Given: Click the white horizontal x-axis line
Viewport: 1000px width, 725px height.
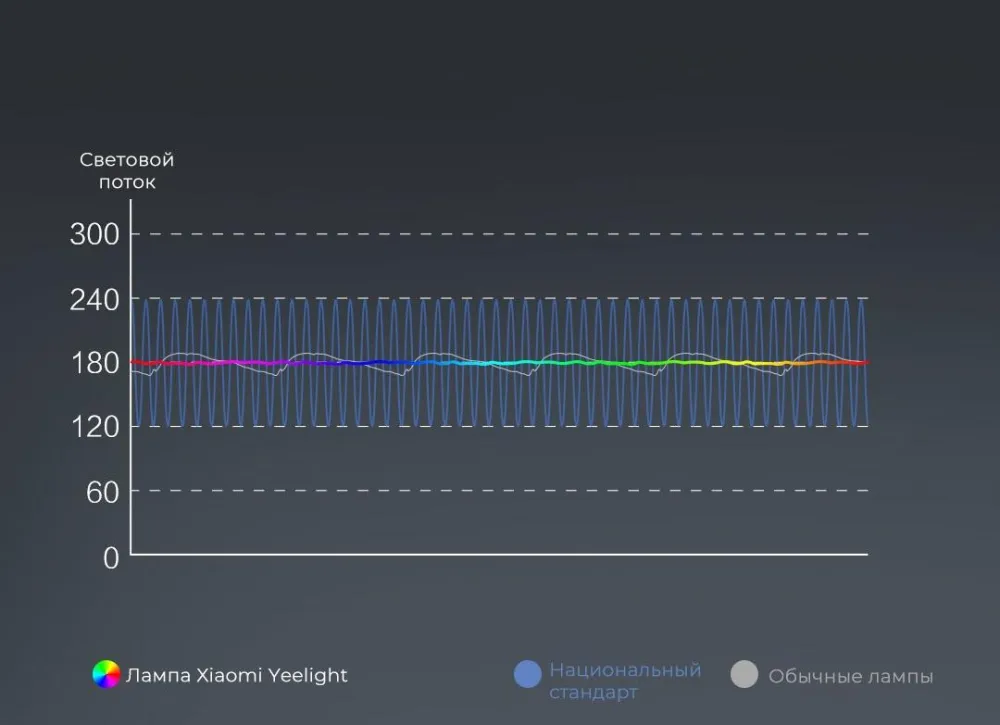Looking at the screenshot, I should point(499,554).
